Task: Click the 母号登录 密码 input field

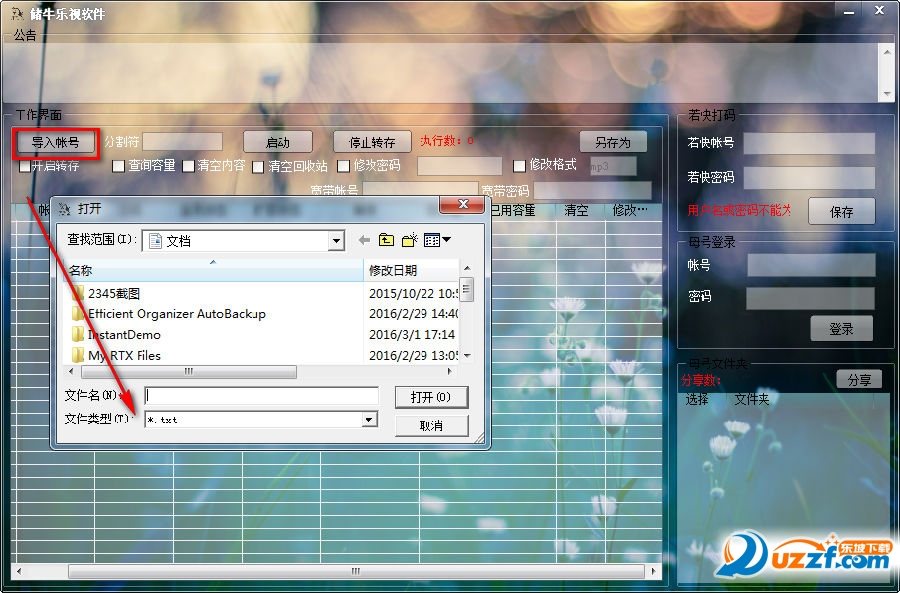Action: 810,299
